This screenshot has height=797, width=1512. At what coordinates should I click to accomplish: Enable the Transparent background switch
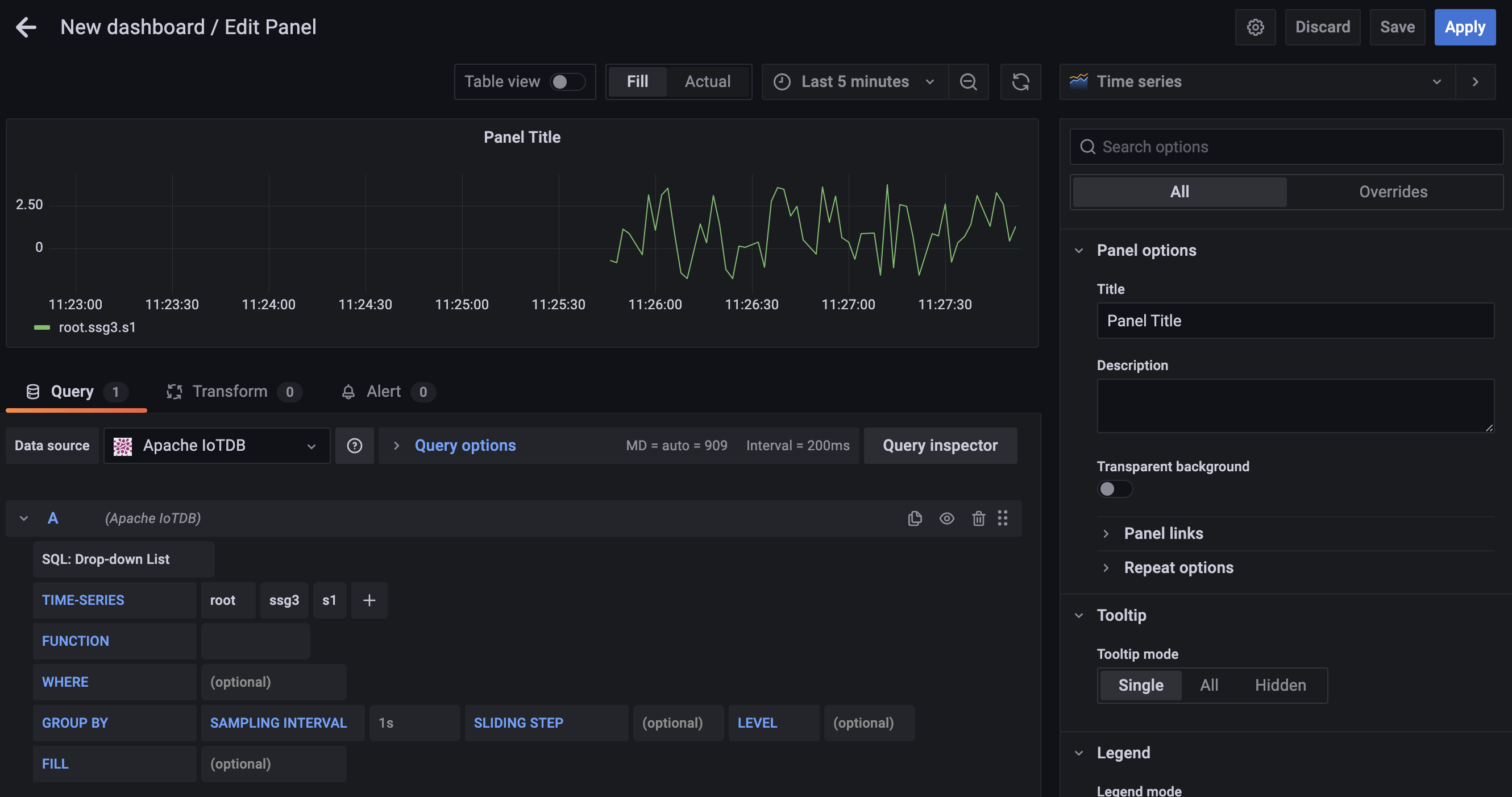(1114, 489)
